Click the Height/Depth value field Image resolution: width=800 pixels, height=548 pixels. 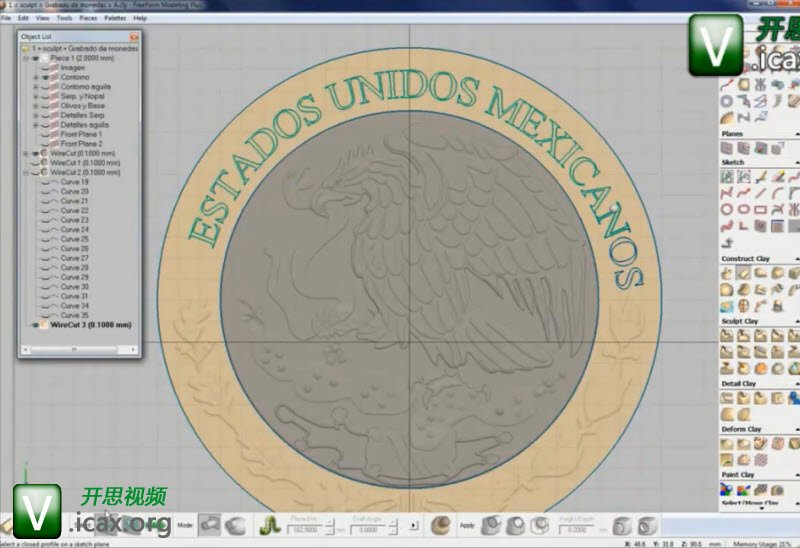(x=577, y=530)
